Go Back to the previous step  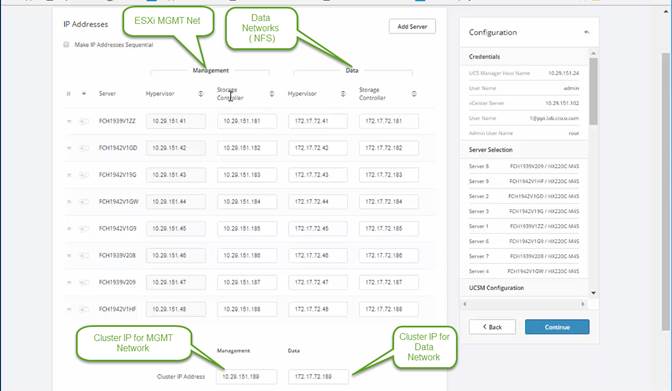(x=492, y=327)
